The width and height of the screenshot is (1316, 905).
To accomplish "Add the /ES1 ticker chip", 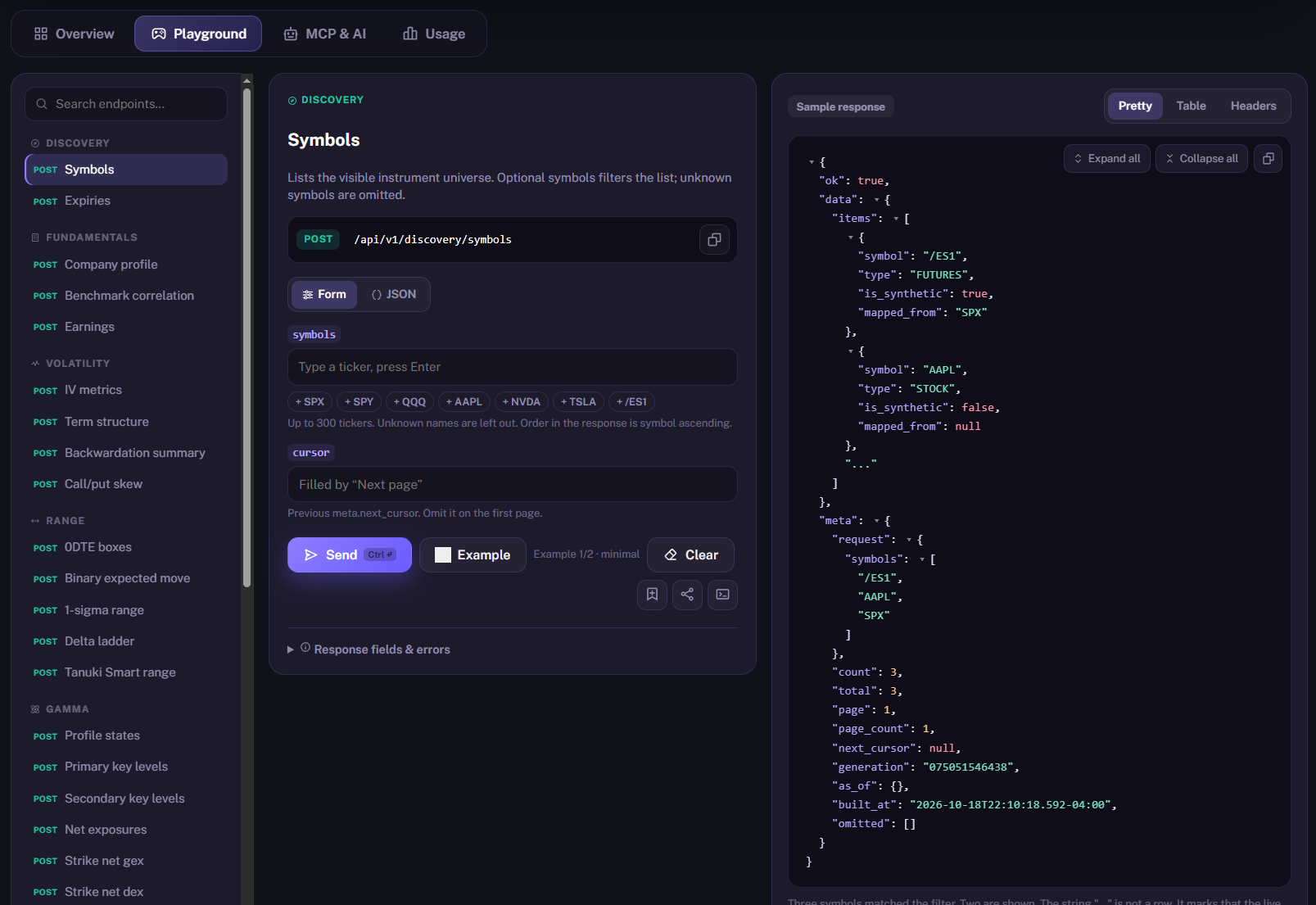I will [631, 402].
